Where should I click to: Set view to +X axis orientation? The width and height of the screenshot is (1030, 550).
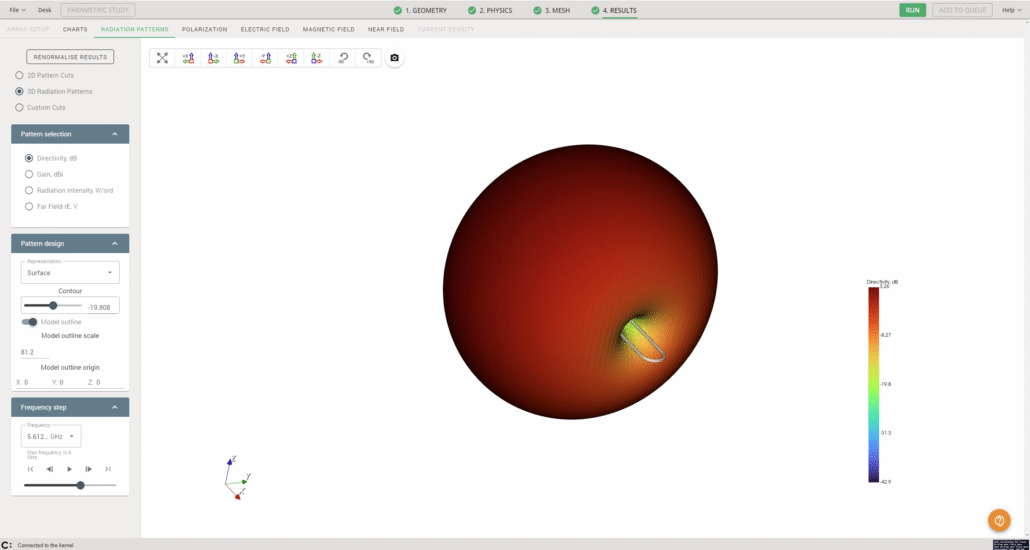(187, 58)
